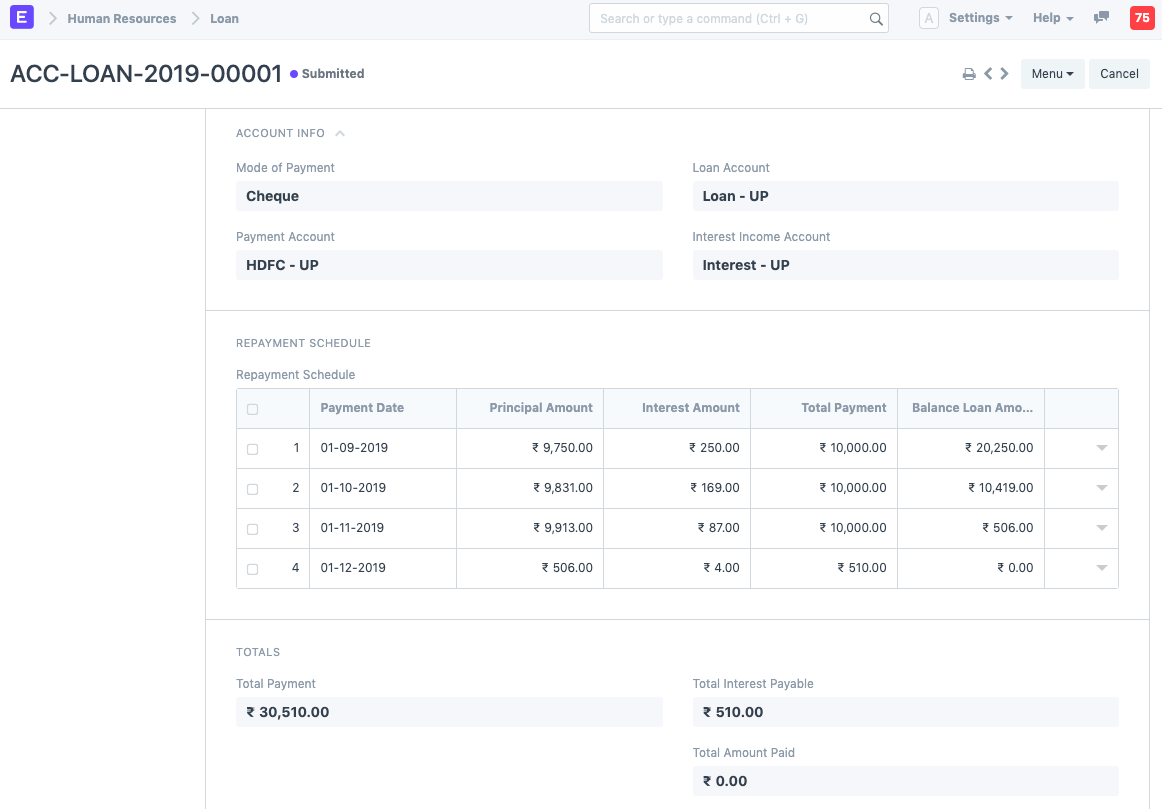Collapse the ACCOUNT INFO section
The width and height of the screenshot is (1162, 809).
pos(339,132)
